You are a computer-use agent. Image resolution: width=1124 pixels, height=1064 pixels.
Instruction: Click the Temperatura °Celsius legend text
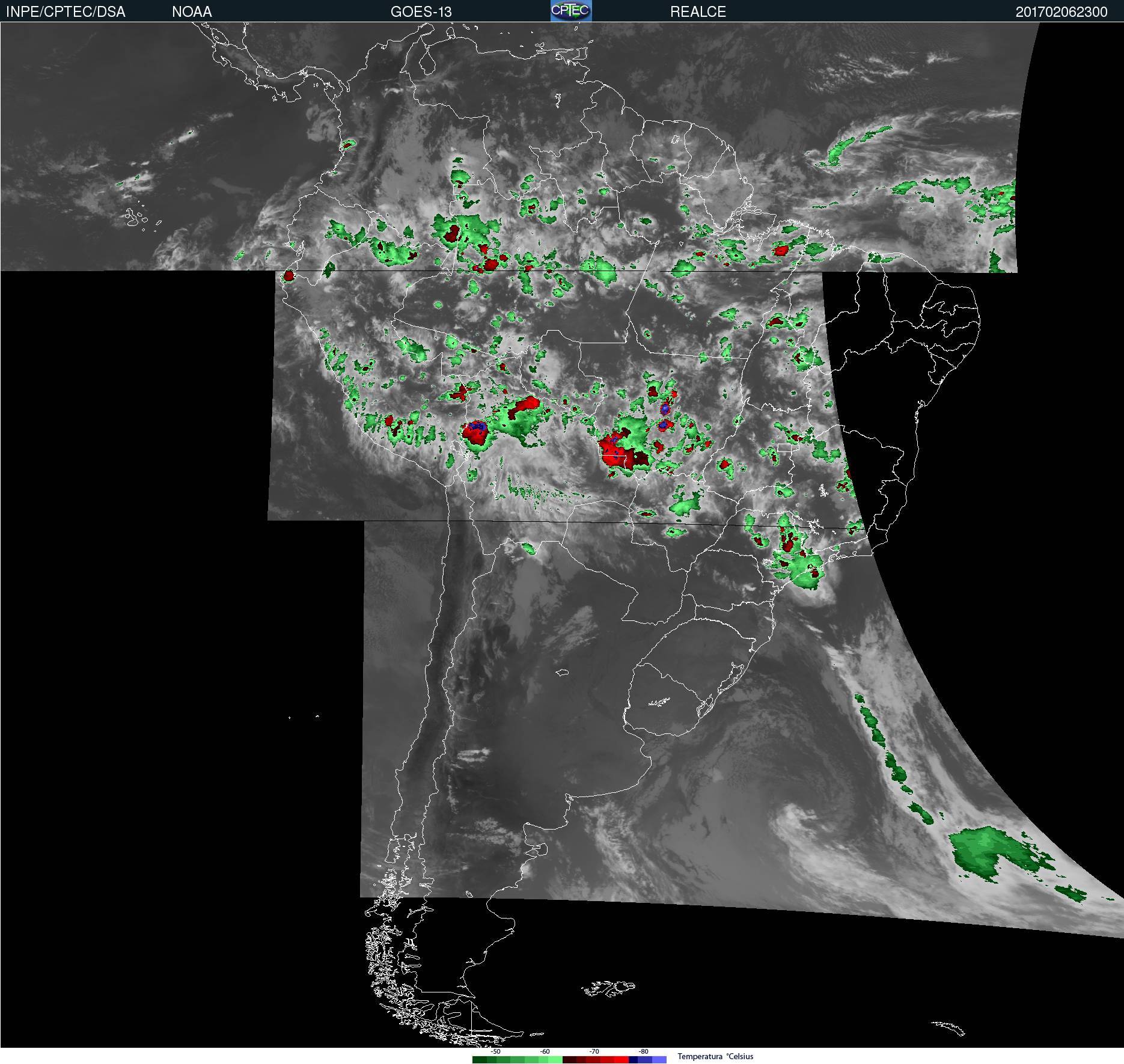click(x=715, y=1056)
